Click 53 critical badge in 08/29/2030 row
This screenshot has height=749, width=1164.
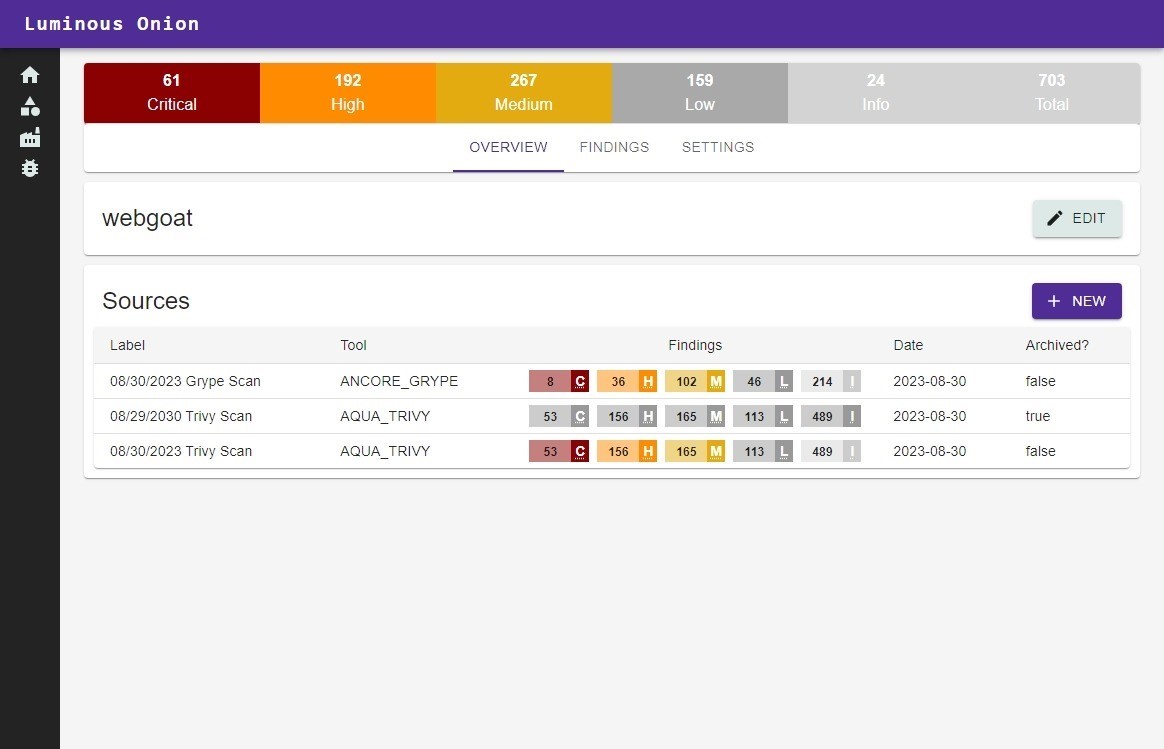[x=558, y=416]
